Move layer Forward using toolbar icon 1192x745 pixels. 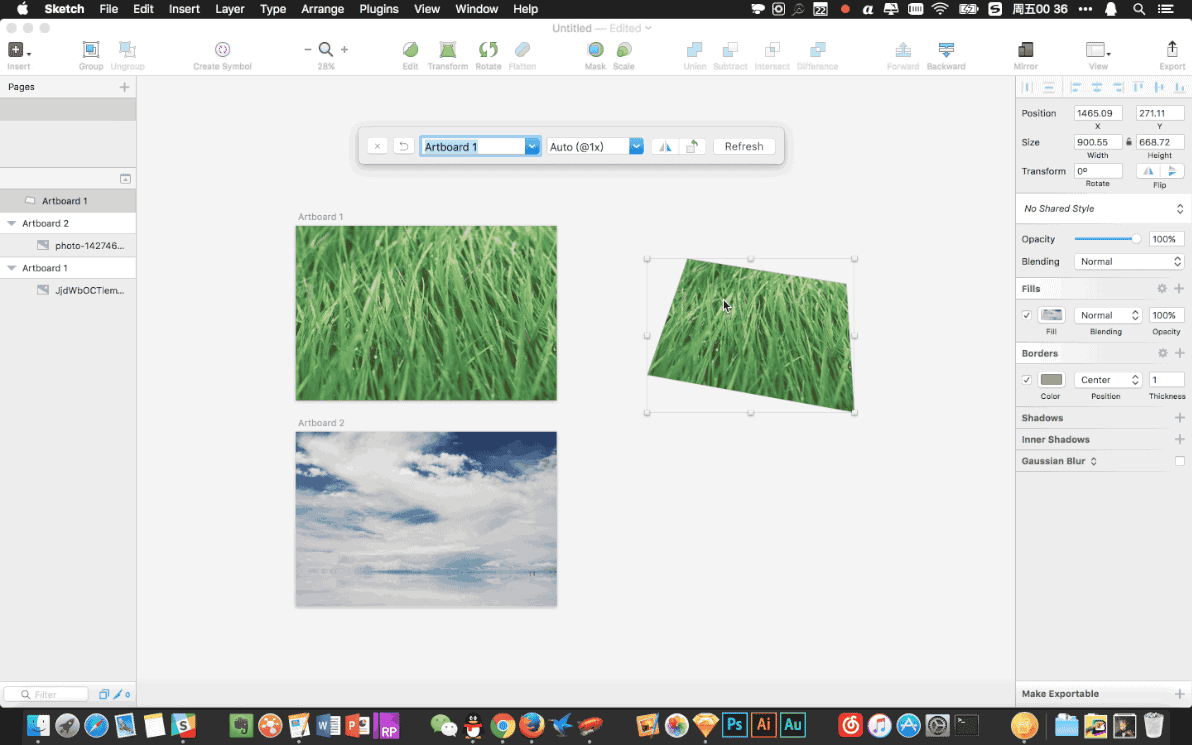click(x=903, y=50)
